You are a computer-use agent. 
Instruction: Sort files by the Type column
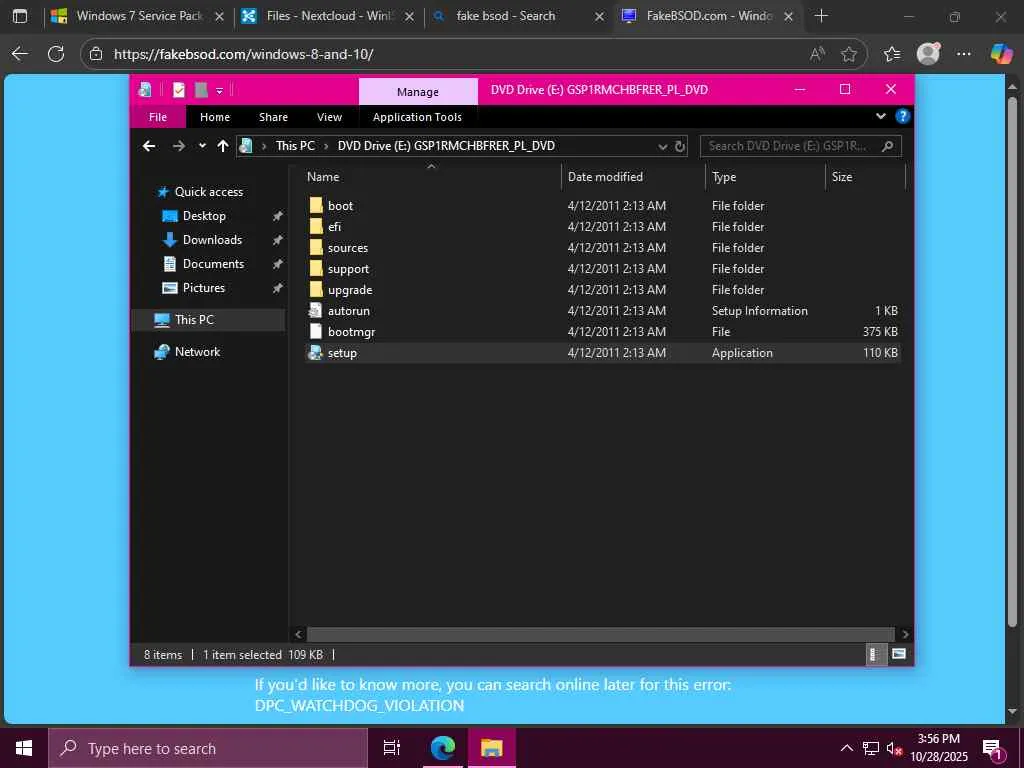[x=765, y=177]
